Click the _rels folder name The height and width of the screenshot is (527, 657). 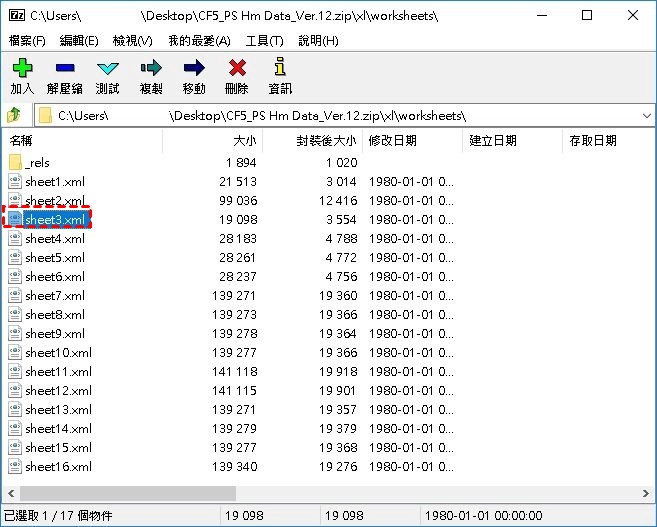coord(37,163)
